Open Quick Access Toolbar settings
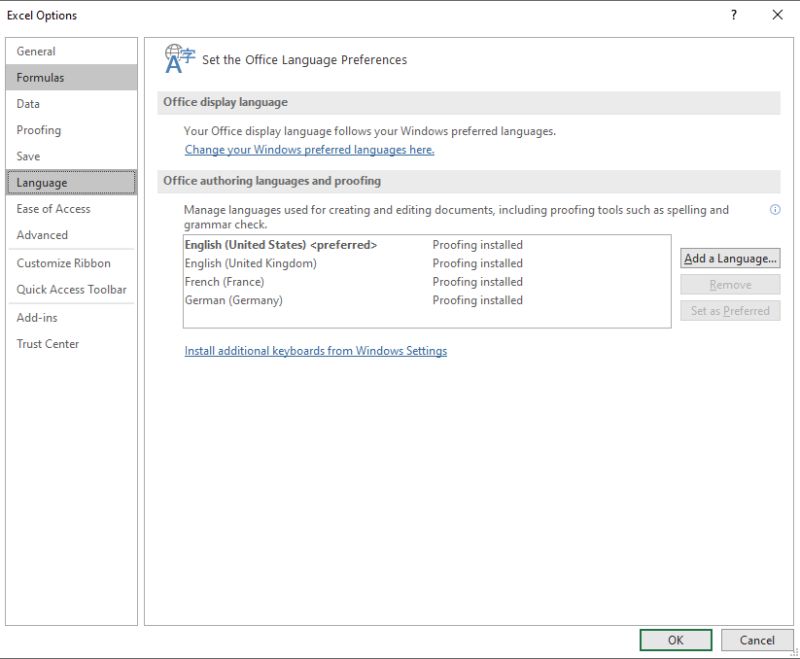The width and height of the screenshot is (800, 659). coord(71,289)
